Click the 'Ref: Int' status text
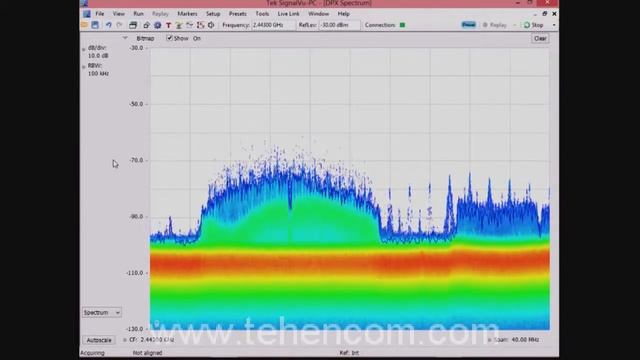Viewport: 640px width, 360px height. click(x=349, y=353)
